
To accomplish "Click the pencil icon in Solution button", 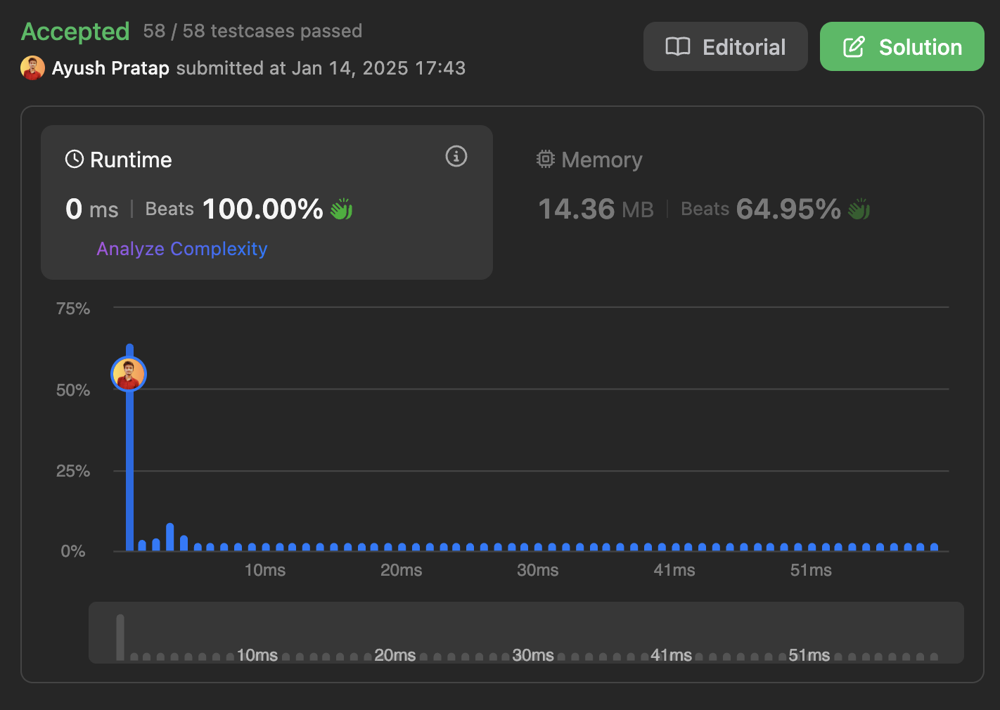I will click(x=853, y=46).
